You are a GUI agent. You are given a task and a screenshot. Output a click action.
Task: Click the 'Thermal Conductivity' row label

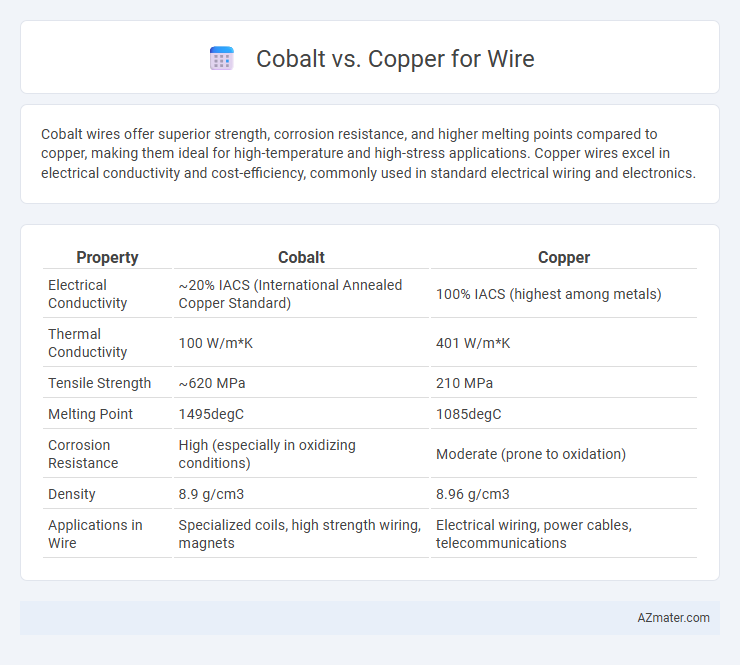pos(88,343)
